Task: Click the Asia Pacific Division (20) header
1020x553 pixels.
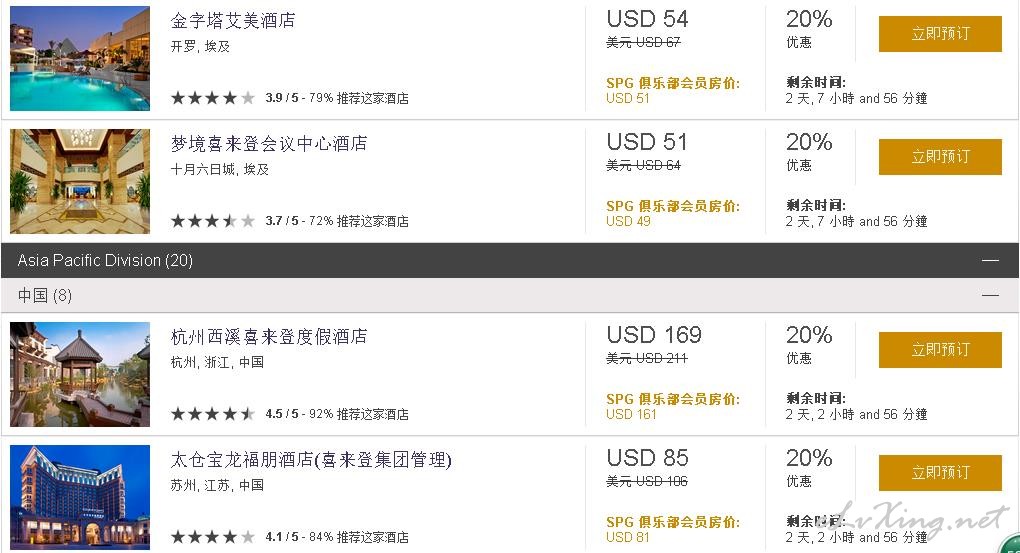Action: click(x=105, y=260)
